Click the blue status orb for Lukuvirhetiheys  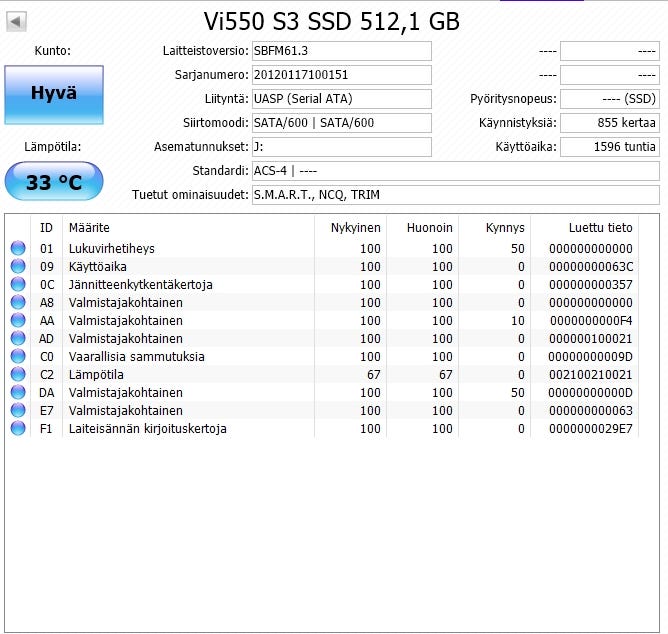[18, 248]
